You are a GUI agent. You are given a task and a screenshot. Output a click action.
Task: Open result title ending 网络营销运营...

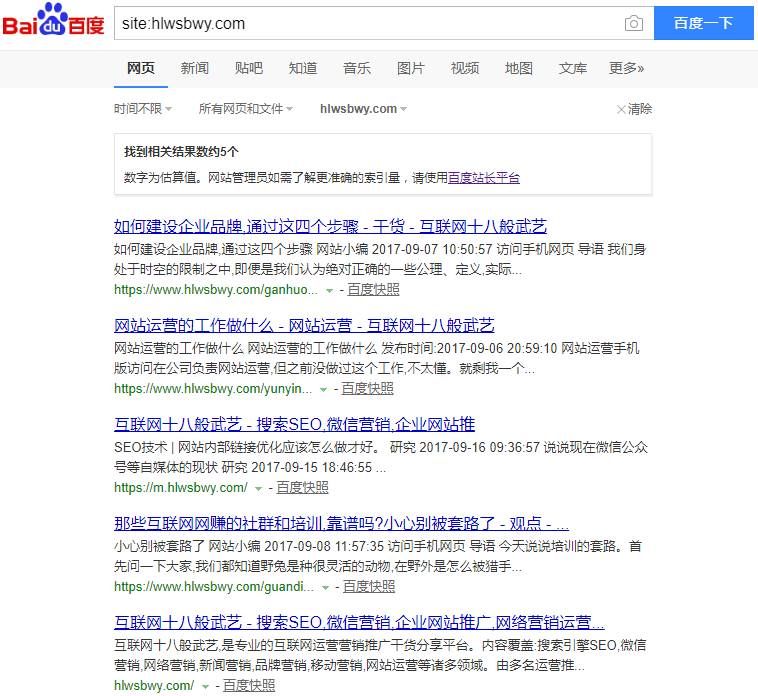click(359, 623)
